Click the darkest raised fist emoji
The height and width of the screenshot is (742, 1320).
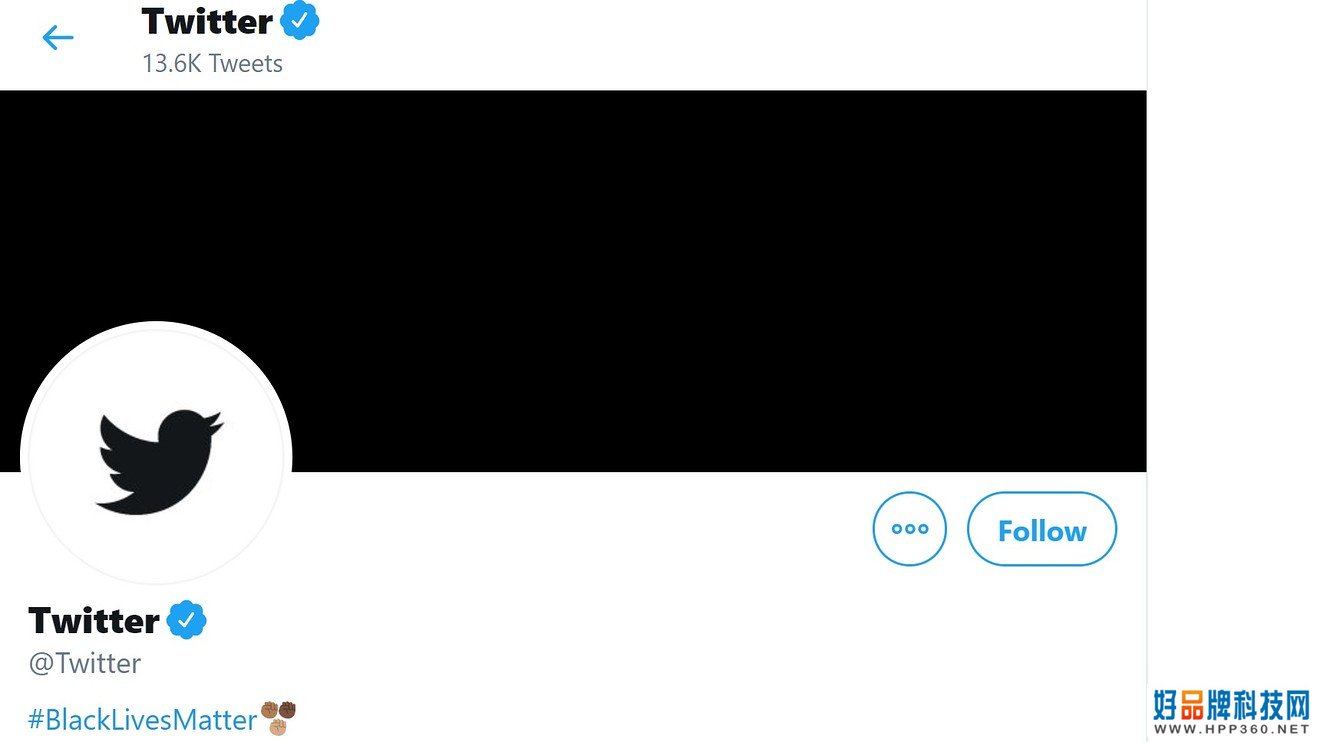(x=287, y=710)
